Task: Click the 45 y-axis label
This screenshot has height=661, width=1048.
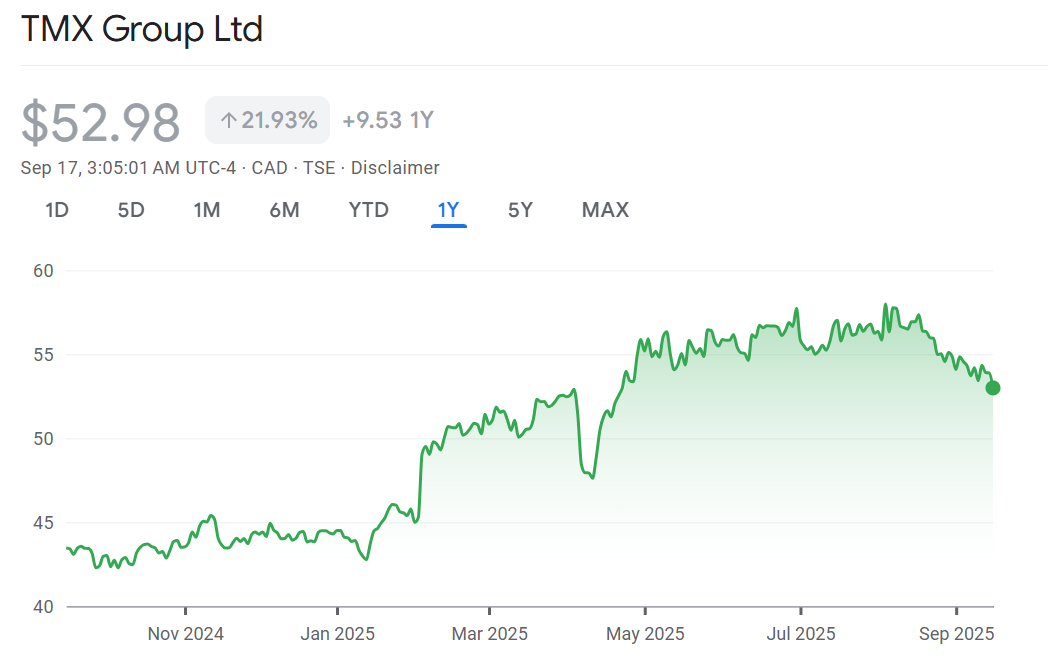Action: click(43, 523)
